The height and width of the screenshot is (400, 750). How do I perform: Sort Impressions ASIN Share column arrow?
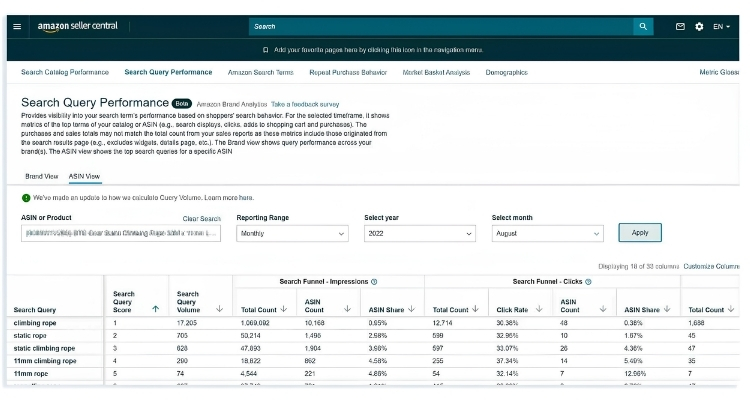pyautogui.click(x=412, y=309)
